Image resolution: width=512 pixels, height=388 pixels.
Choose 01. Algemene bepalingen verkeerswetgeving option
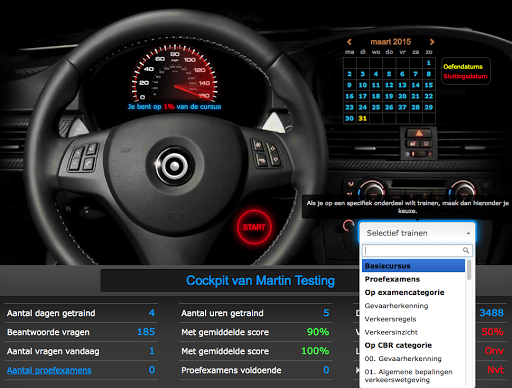pyautogui.click(x=413, y=376)
